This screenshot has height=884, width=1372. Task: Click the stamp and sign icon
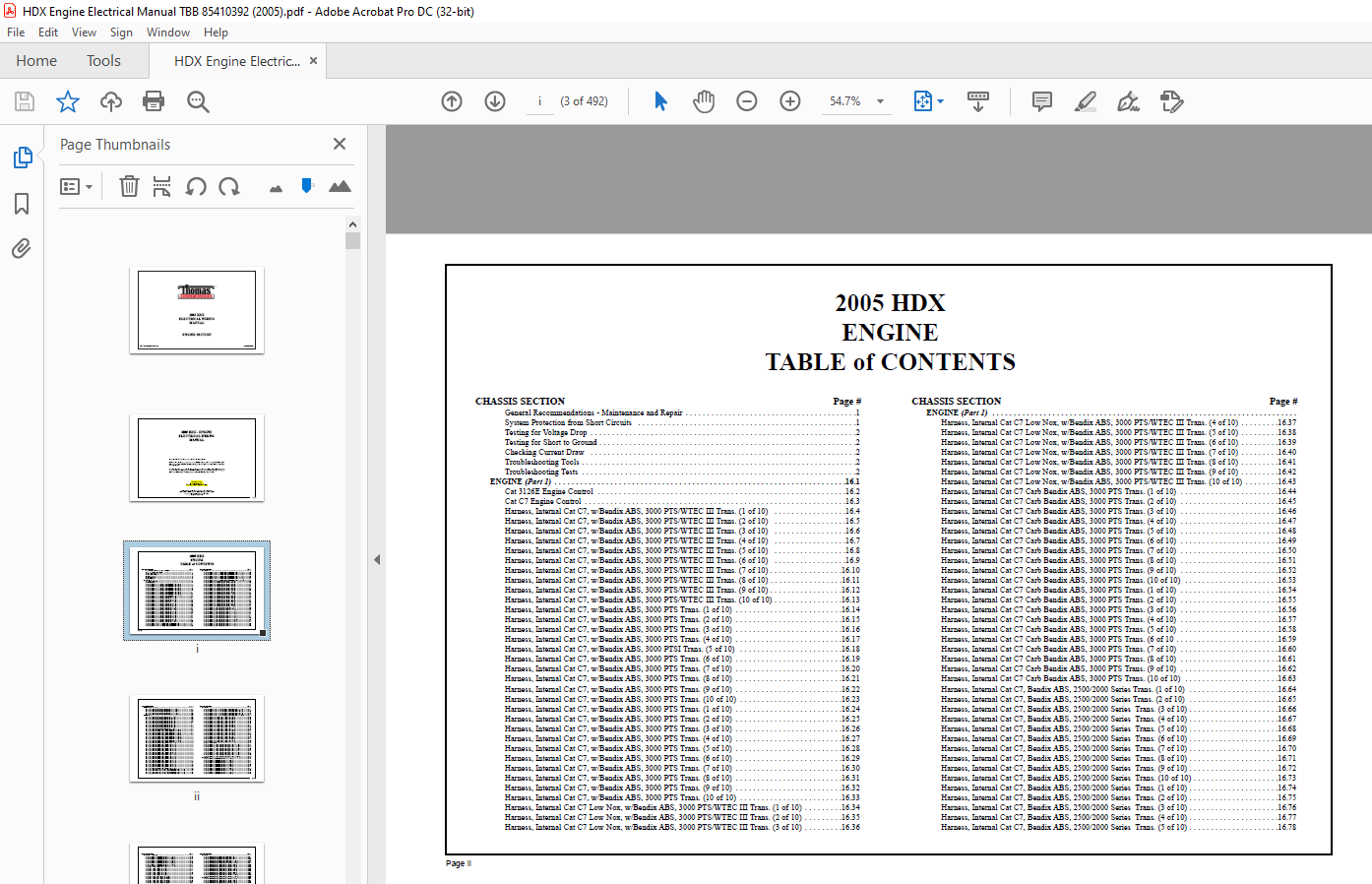[1171, 101]
